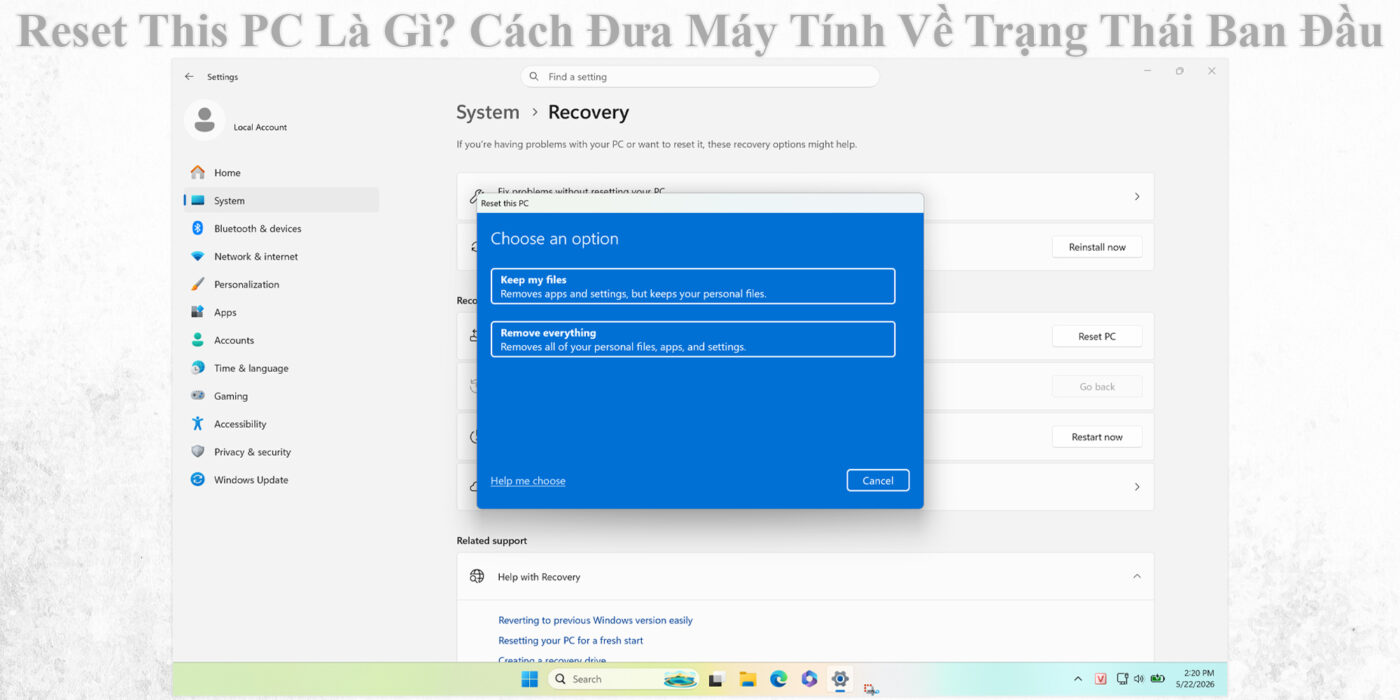Click the Privacy & security shield icon

pyautogui.click(x=198, y=452)
